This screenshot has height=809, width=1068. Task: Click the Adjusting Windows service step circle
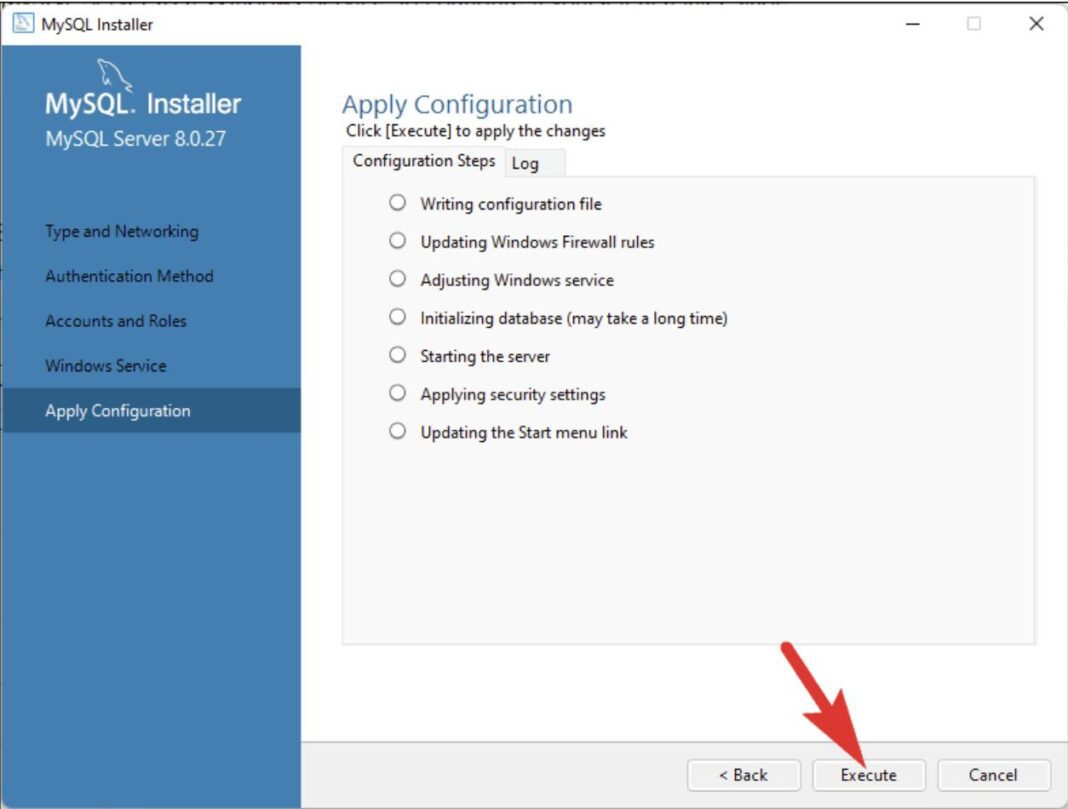tap(398, 279)
